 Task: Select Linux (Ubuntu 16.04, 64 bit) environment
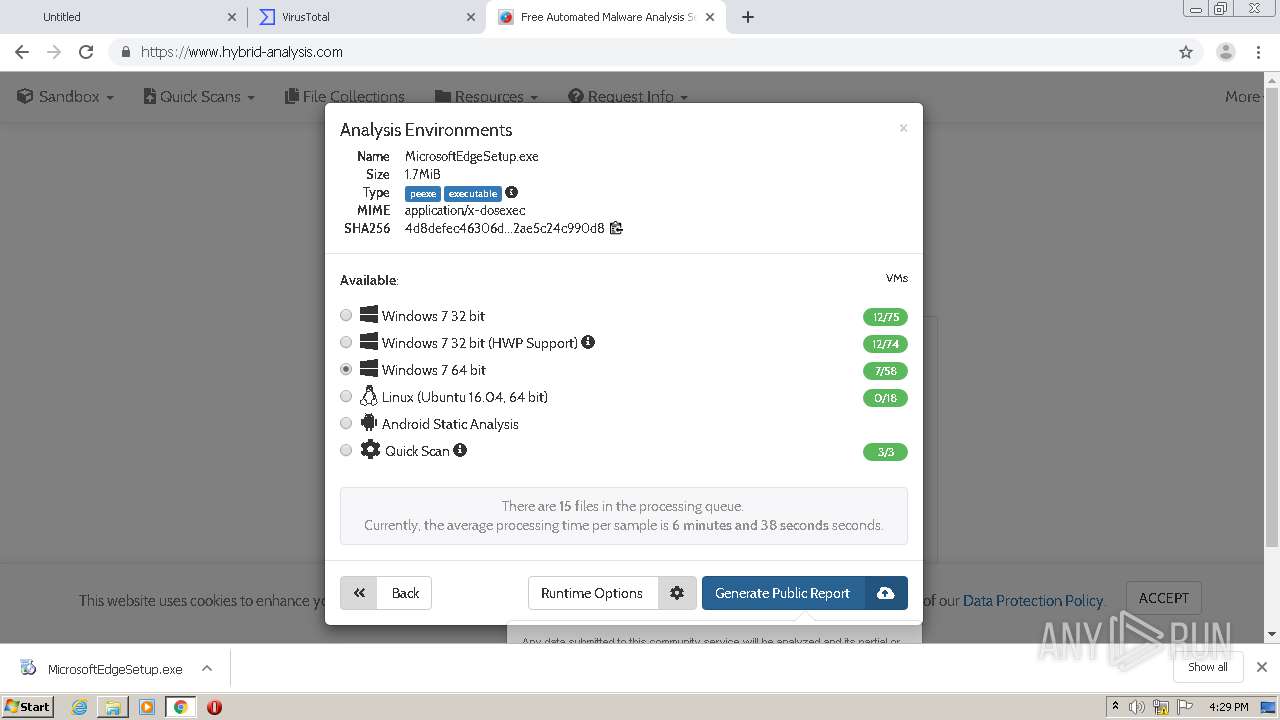click(x=346, y=396)
